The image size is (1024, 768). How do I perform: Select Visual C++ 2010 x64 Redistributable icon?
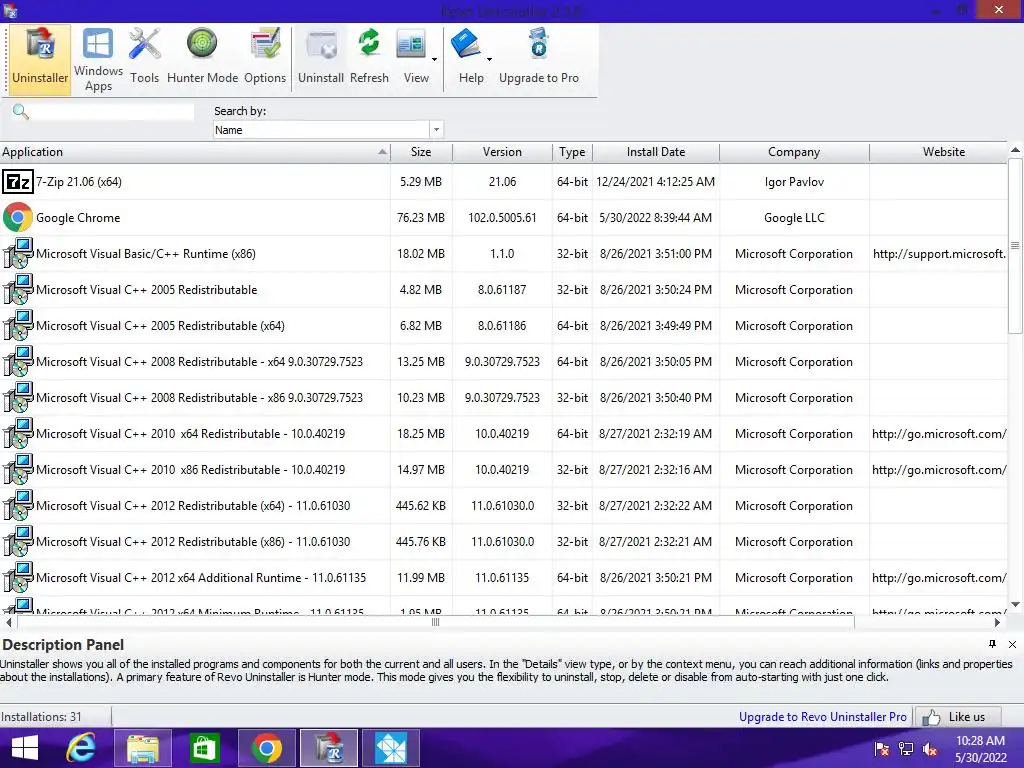(x=18, y=434)
